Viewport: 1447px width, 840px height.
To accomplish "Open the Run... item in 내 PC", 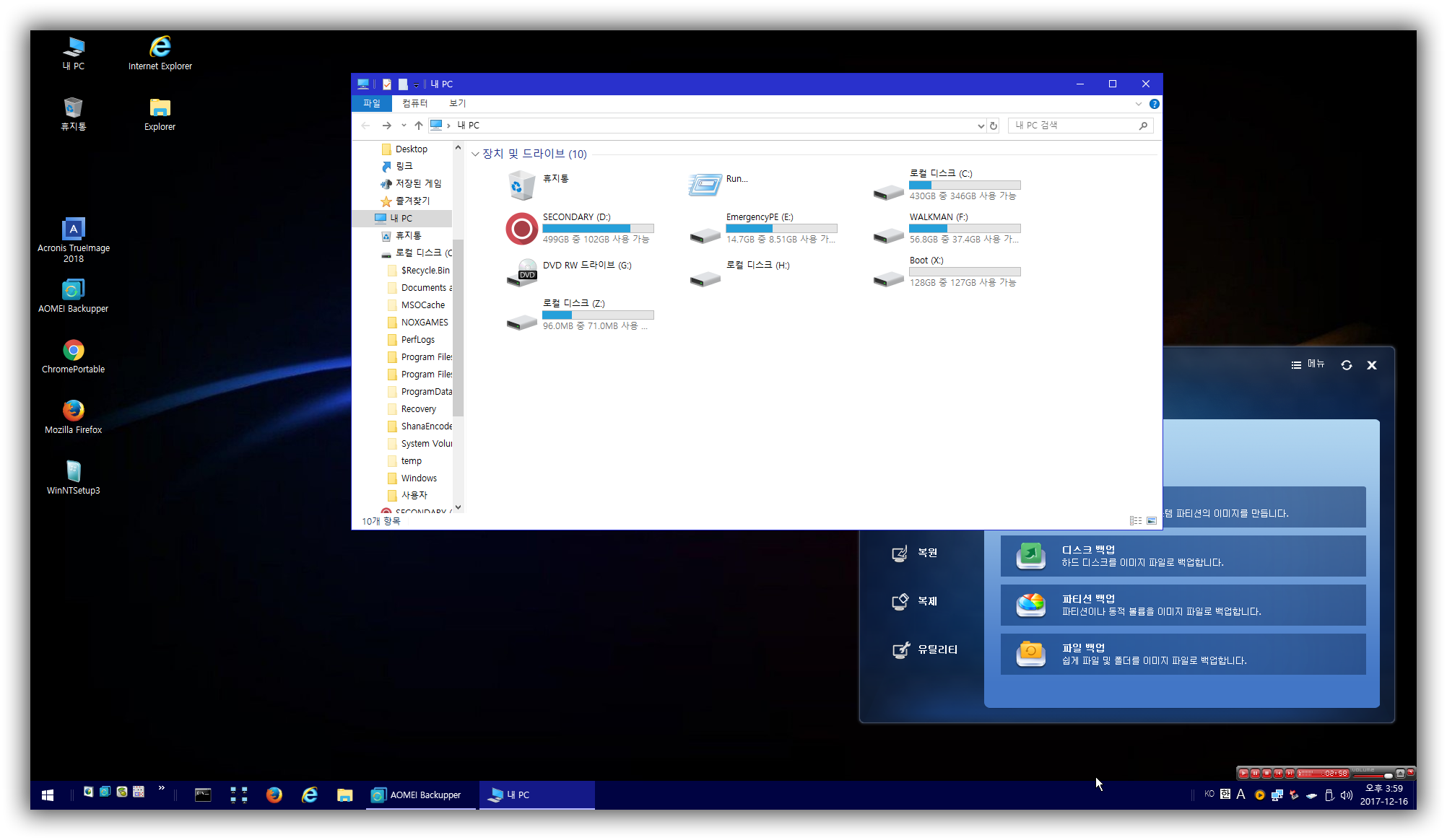I will pos(718,185).
